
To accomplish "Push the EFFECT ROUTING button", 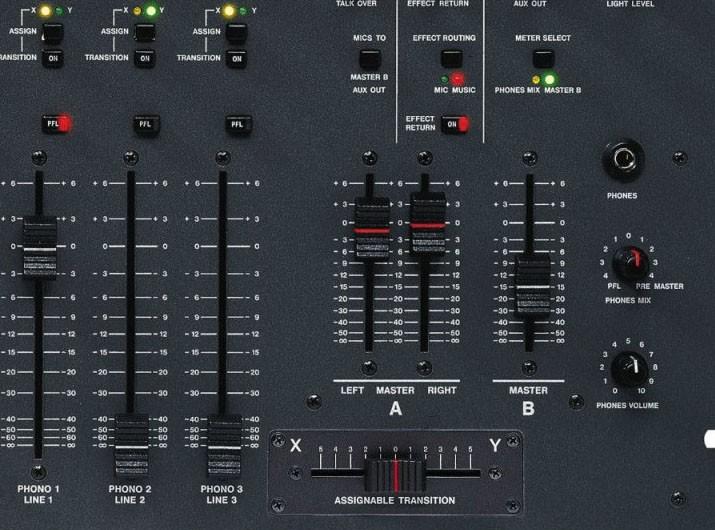I will click(451, 59).
